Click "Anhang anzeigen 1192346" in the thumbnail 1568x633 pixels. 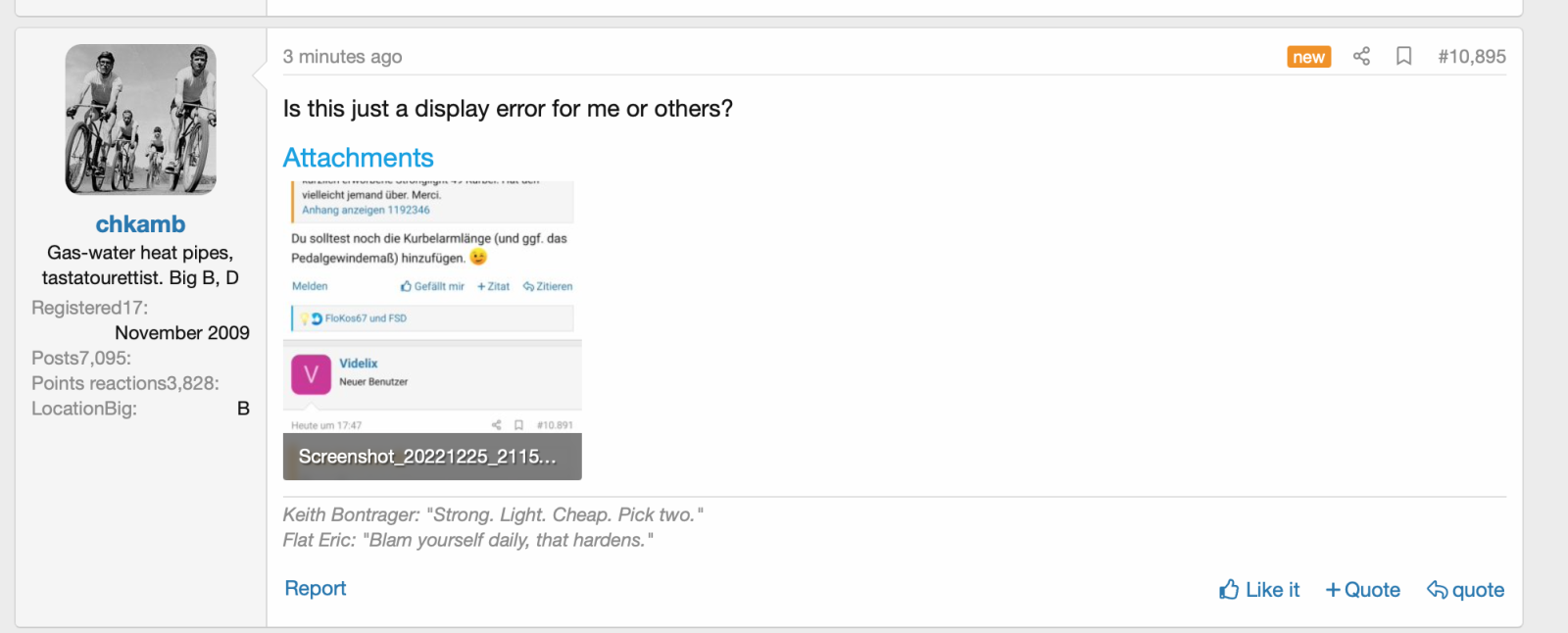coord(366,210)
